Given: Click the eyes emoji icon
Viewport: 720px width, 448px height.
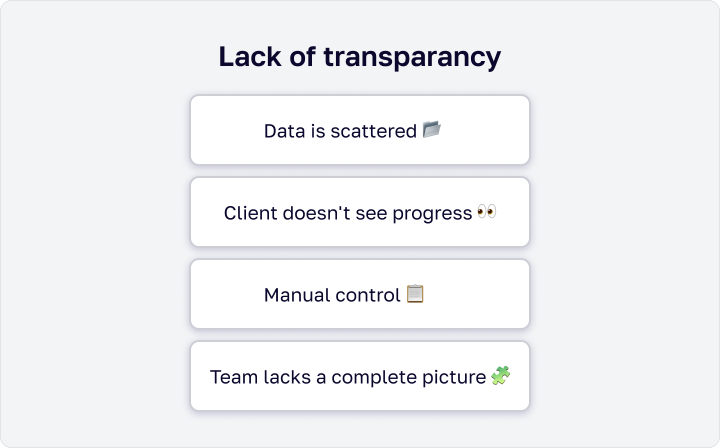Looking at the screenshot, I should [487, 212].
